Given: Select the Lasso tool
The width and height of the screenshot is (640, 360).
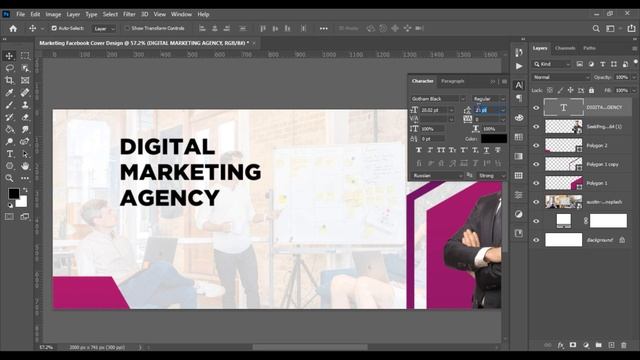Looking at the screenshot, I should 9,68.
